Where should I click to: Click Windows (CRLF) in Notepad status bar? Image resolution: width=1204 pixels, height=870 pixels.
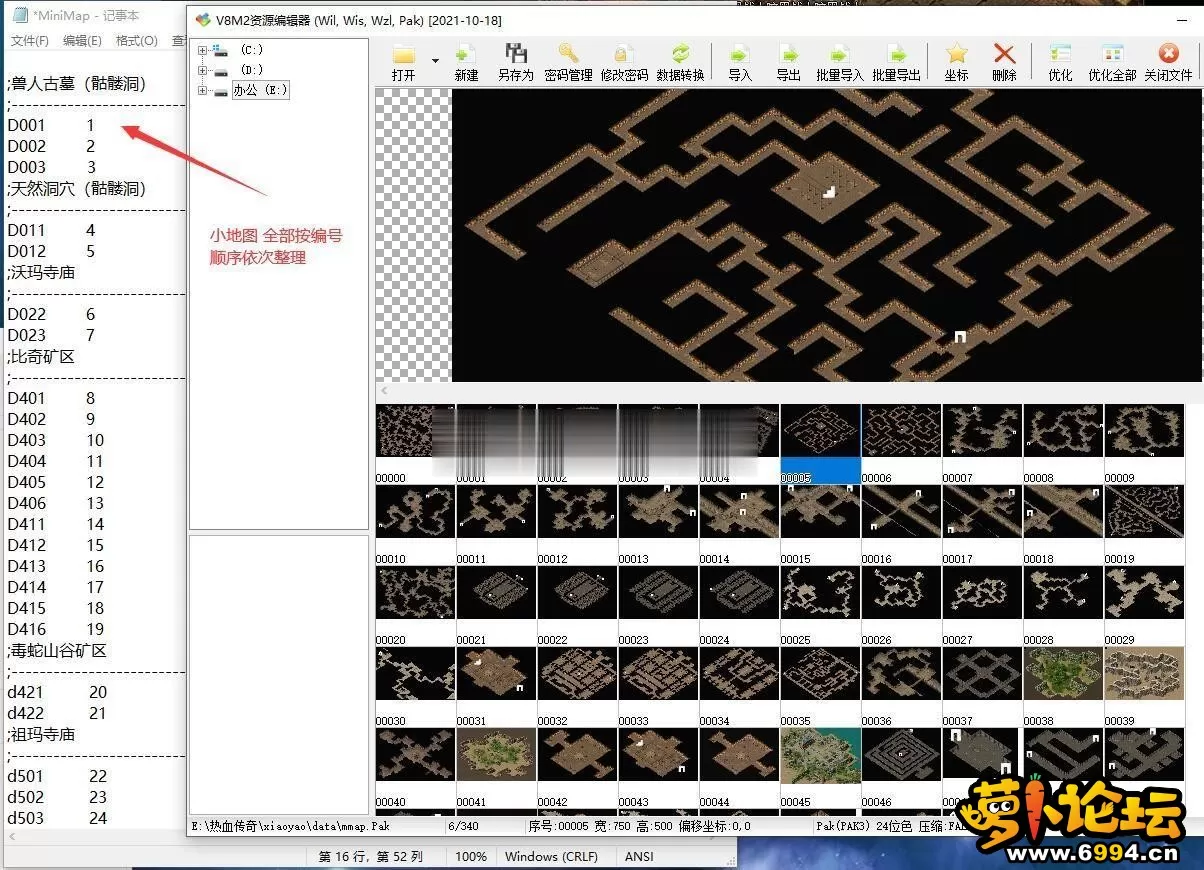pyautogui.click(x=551, y=856)
